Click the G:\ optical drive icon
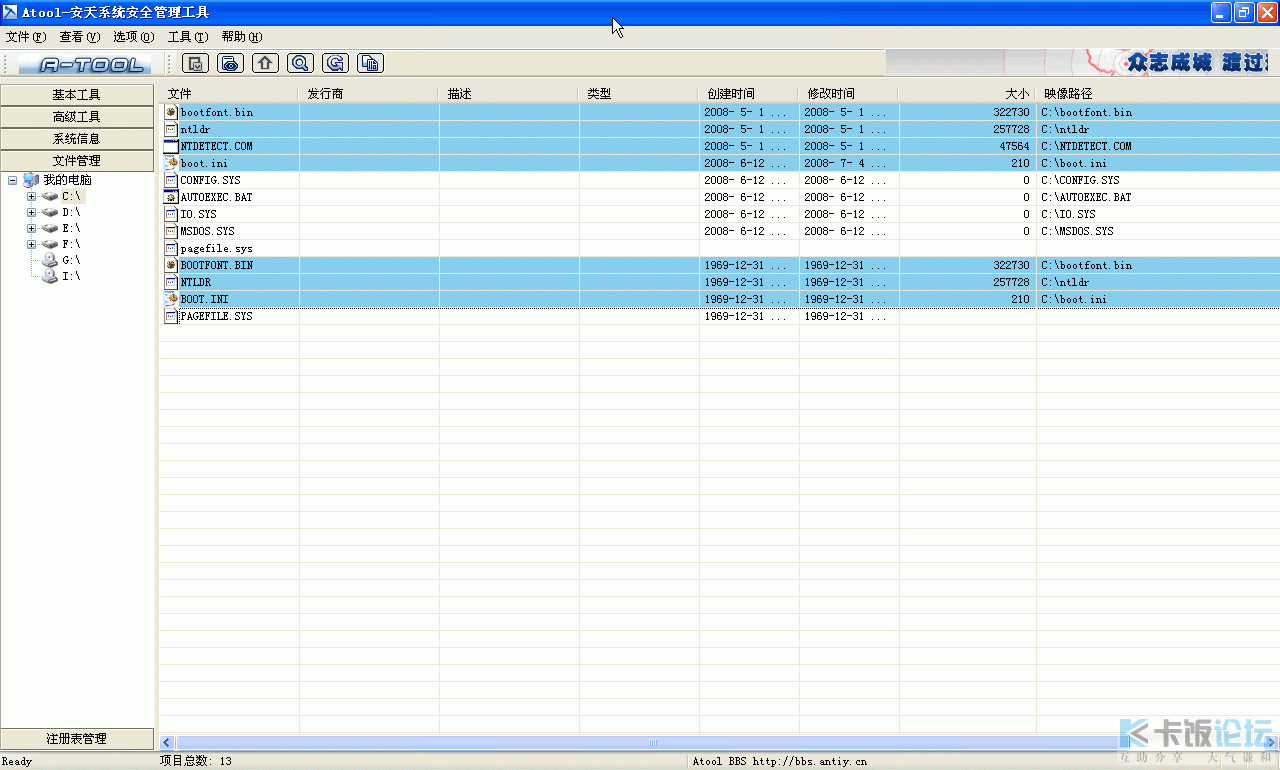This screenshot has height=770, width=1280. point(50,260)
